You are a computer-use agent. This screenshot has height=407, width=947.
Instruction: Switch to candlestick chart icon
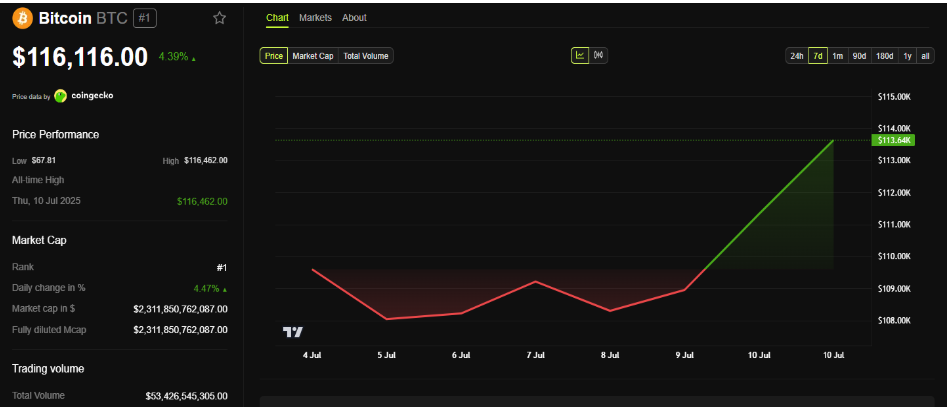598,56
